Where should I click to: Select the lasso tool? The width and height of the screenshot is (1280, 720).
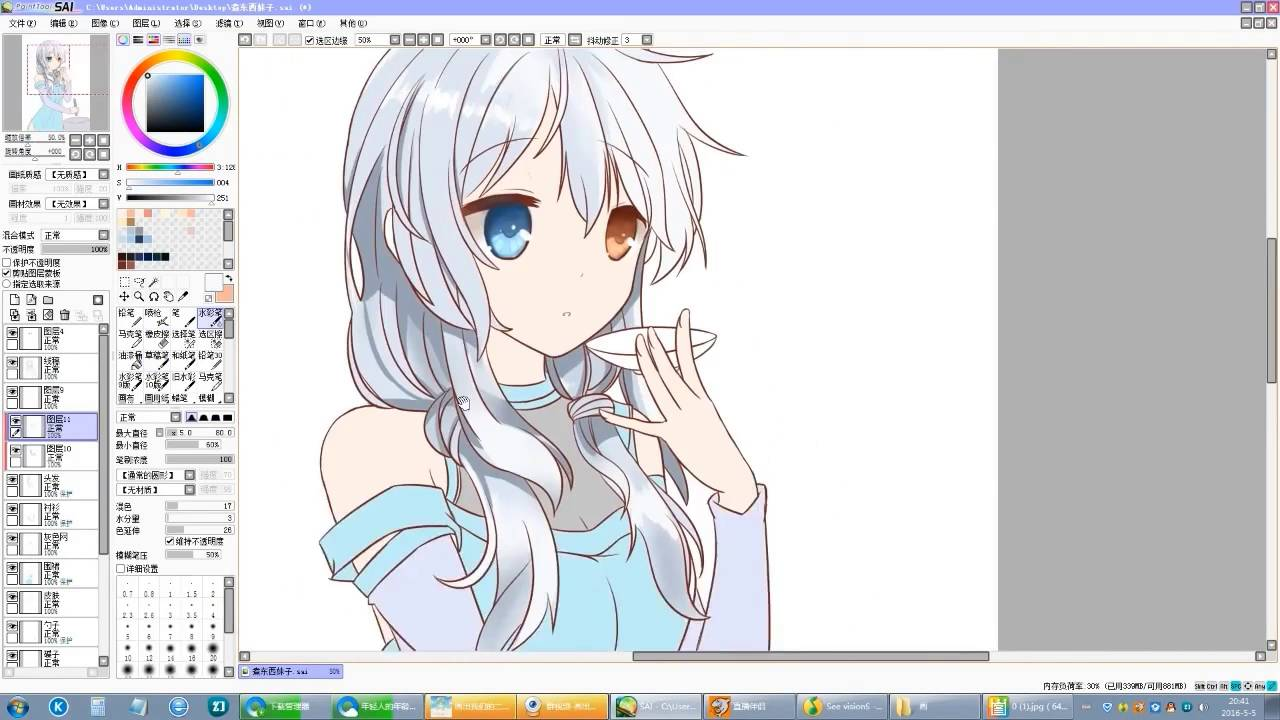coord(139,282)
